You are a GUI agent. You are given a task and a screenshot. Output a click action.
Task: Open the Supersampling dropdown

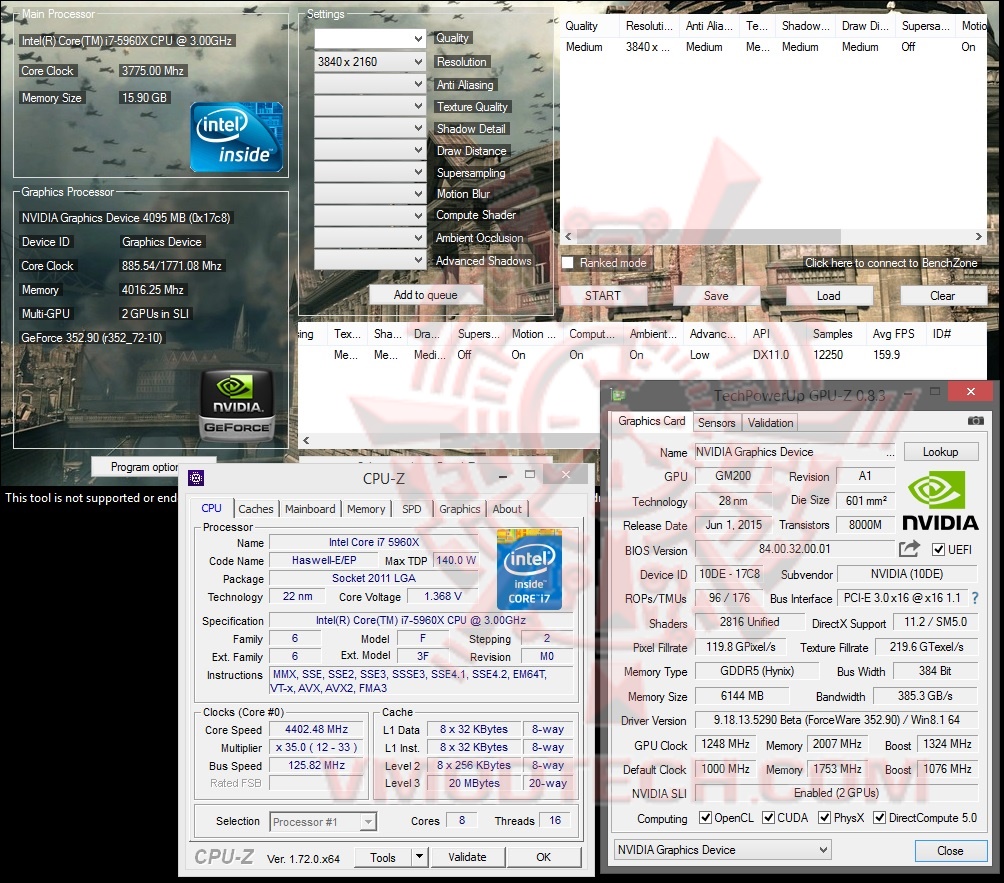(370, 172)
